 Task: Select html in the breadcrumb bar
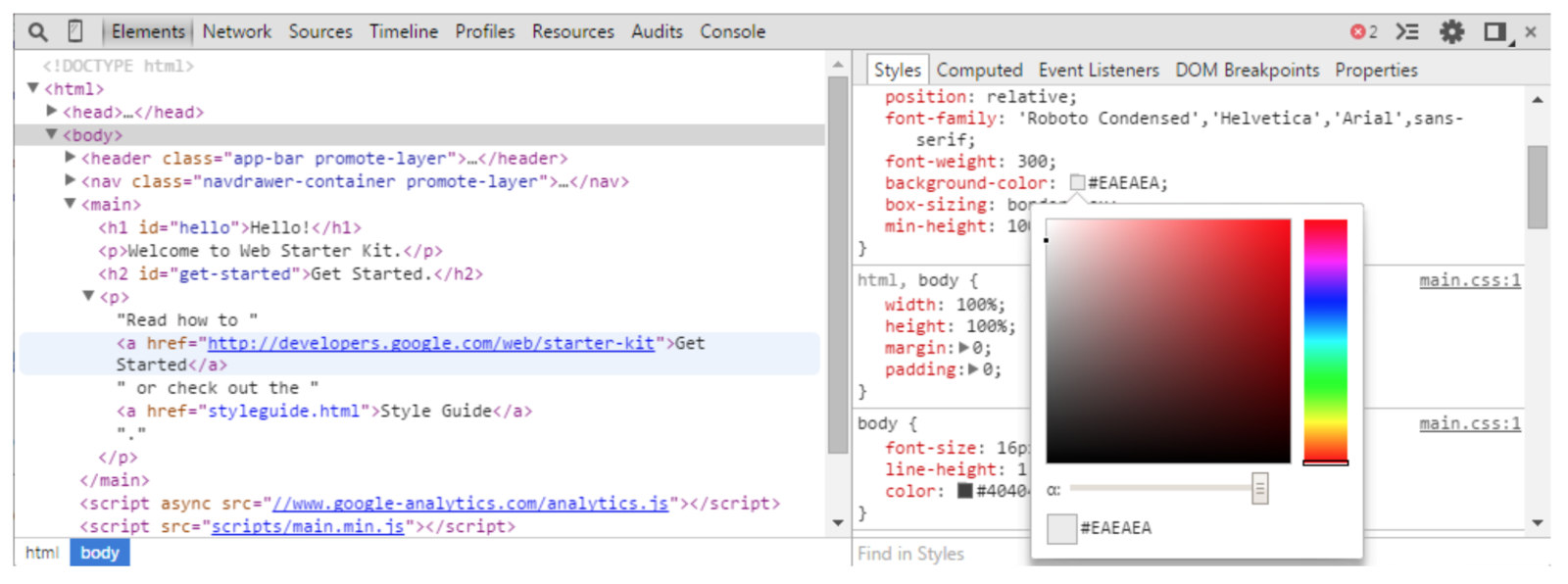42,553
